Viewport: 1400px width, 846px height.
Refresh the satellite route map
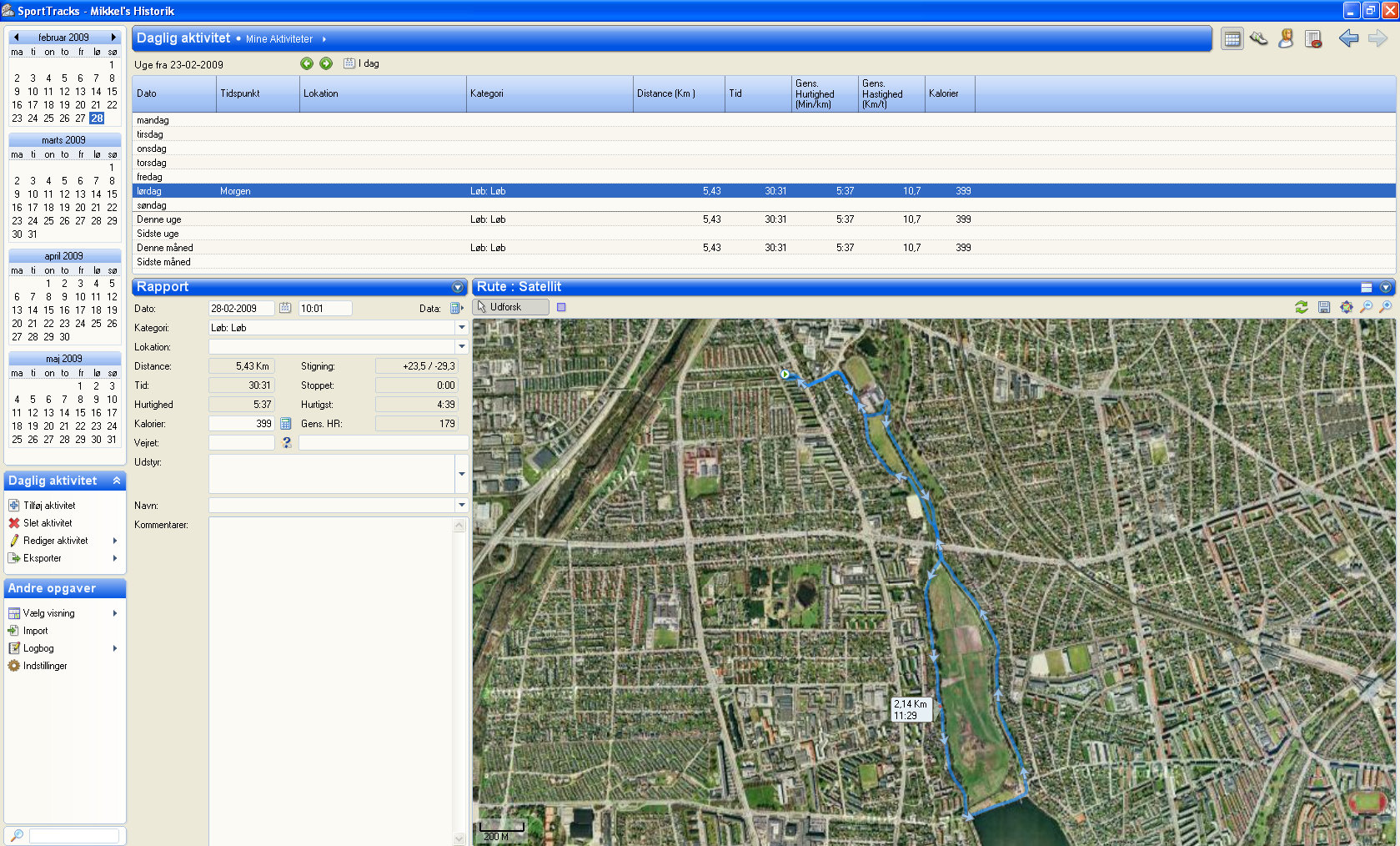click(1301, 307)
